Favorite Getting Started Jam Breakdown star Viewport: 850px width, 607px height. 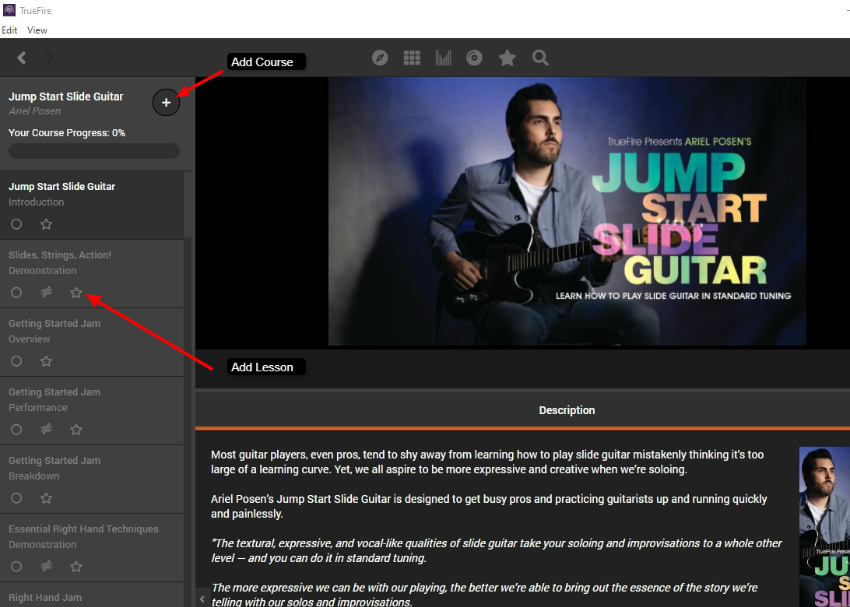pyautogui.click(x=46, y=498)
